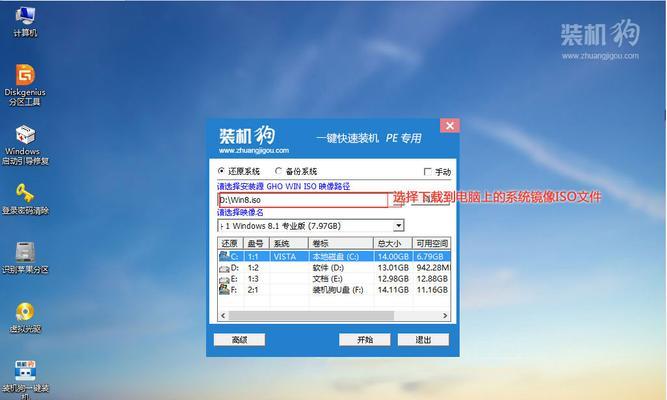Viewport: 667px width, 400px height.
Task: Click the 高级 button
Action: 239,340
